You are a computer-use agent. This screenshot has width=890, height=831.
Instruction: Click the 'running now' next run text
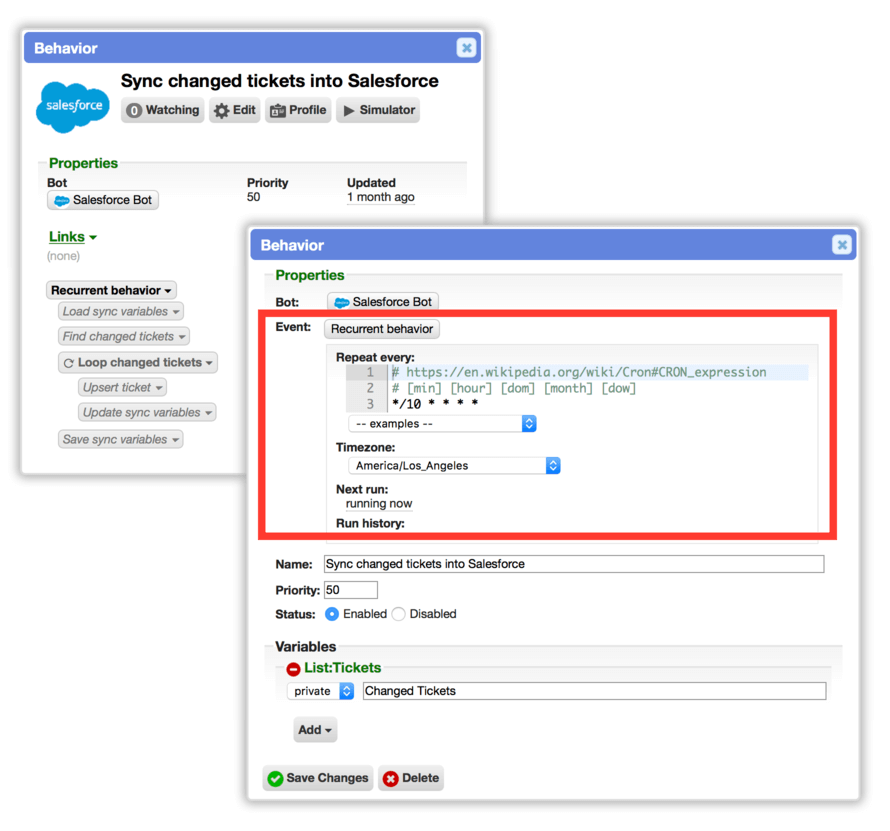pos(379,503)
